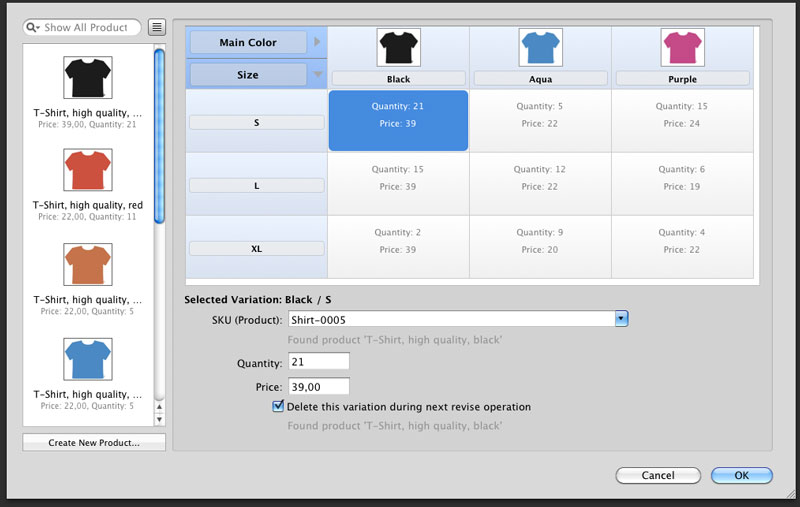Click the 'Selected Variation: Black / S' label
This screenshot has height=507, width=800.
[x=258, y=299]
